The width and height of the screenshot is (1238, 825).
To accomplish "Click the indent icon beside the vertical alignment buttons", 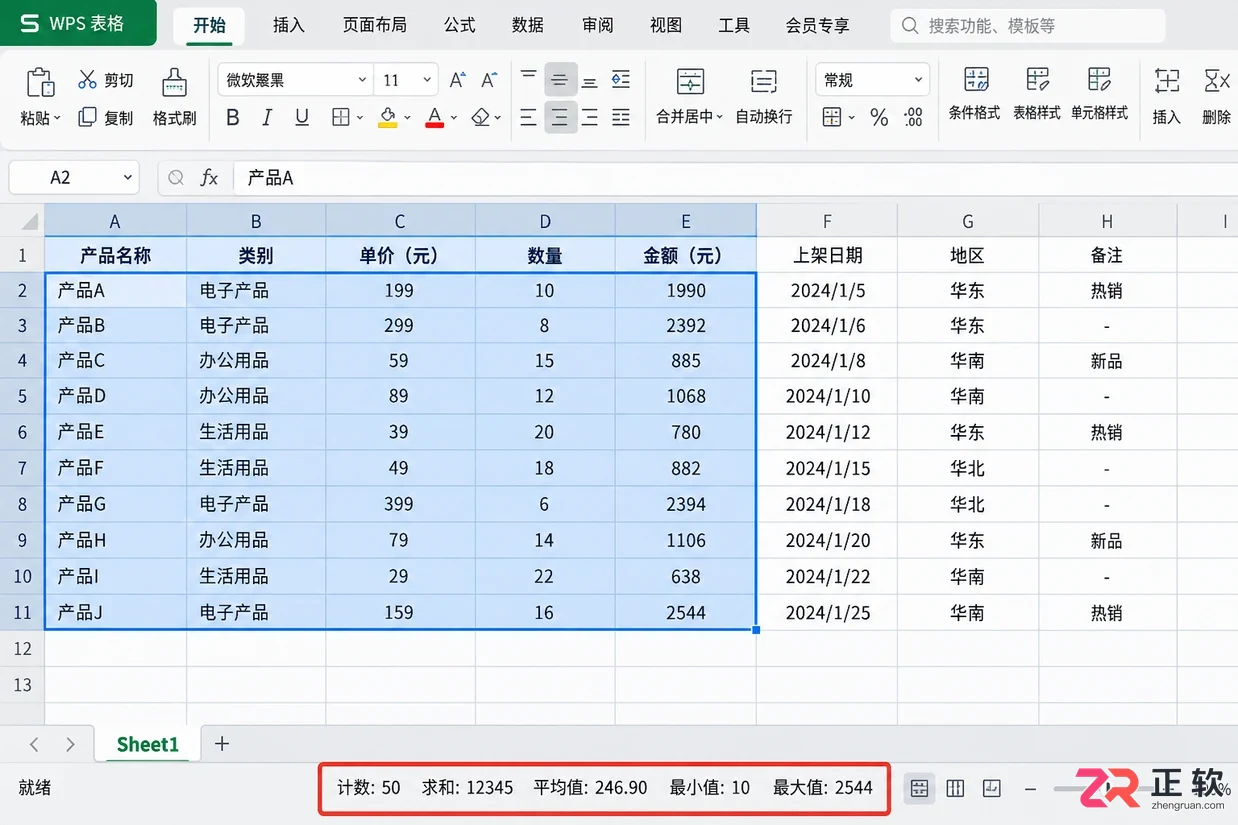I will pyautogui.click(x=621, y=80).
